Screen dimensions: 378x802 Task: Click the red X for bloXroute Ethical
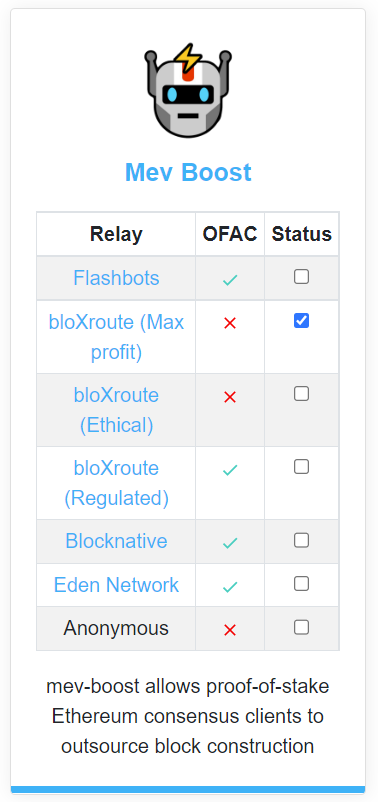pyautogui.click(x=230, y=396)
